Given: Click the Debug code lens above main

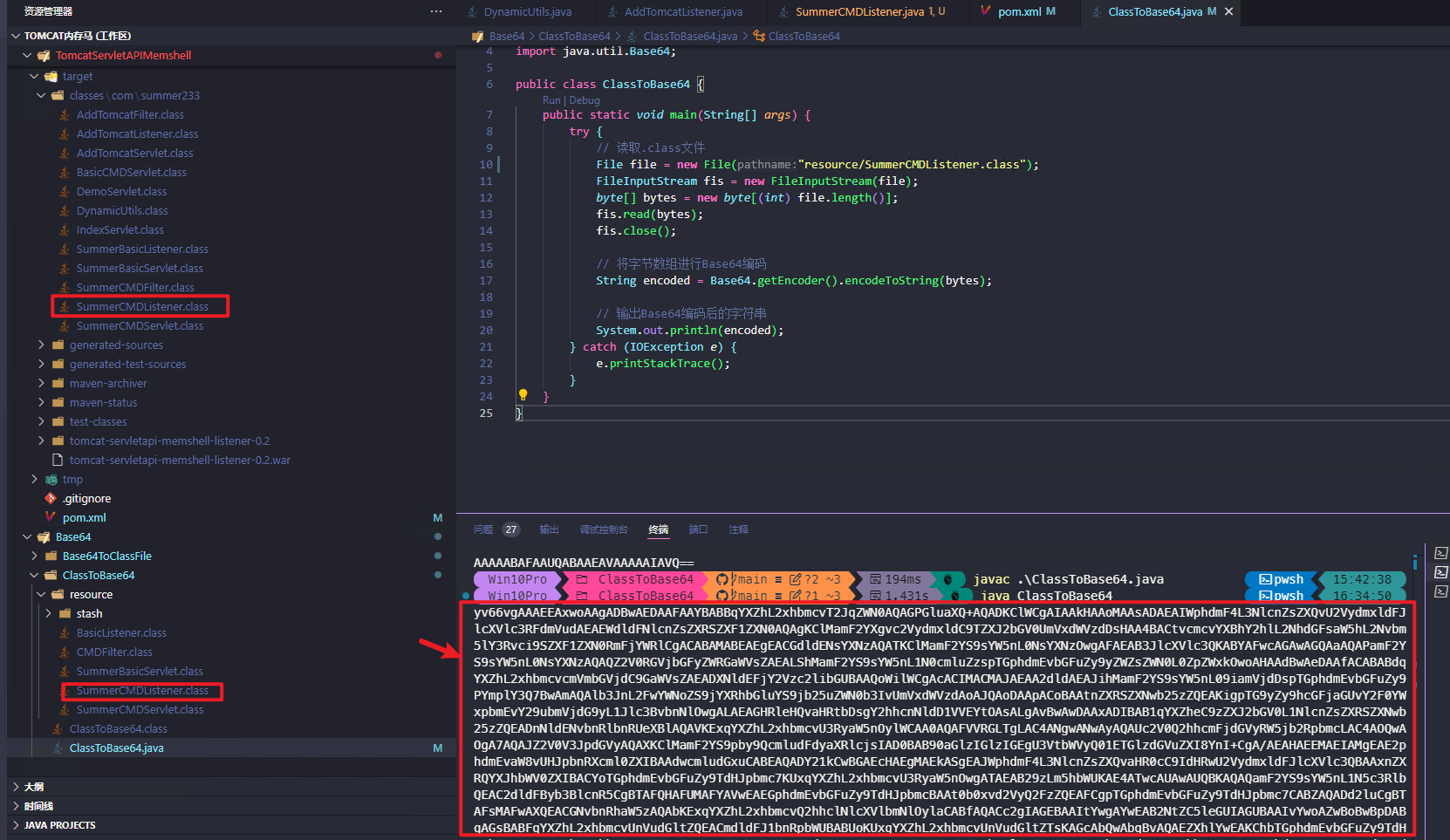Looking at the screenshot, I should click(x=585, y=100).
